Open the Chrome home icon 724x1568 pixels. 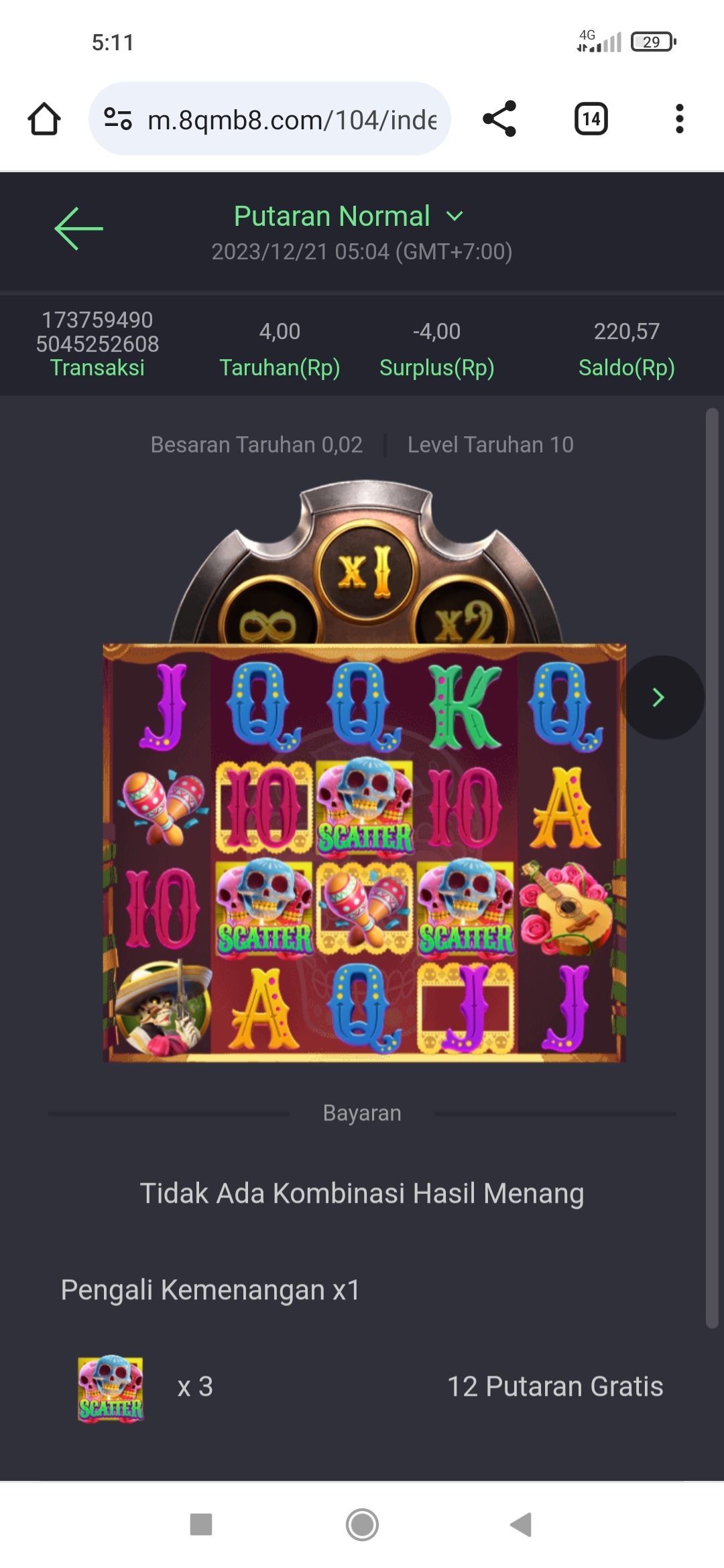pos(44,119)
